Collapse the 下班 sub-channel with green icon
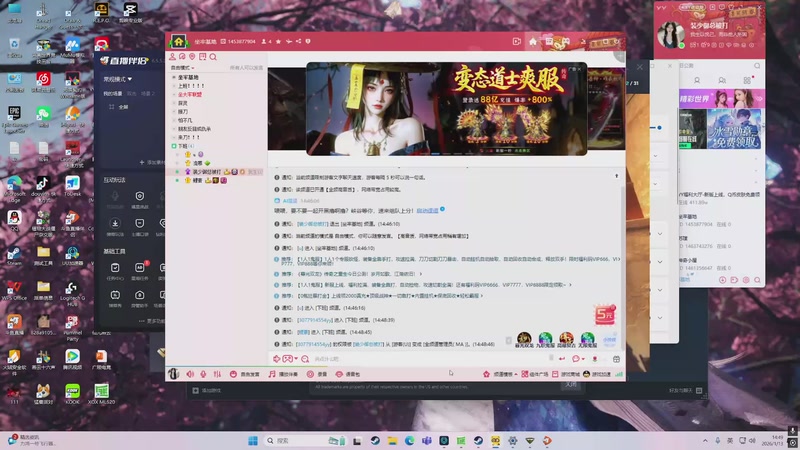 tap(174, 146)
